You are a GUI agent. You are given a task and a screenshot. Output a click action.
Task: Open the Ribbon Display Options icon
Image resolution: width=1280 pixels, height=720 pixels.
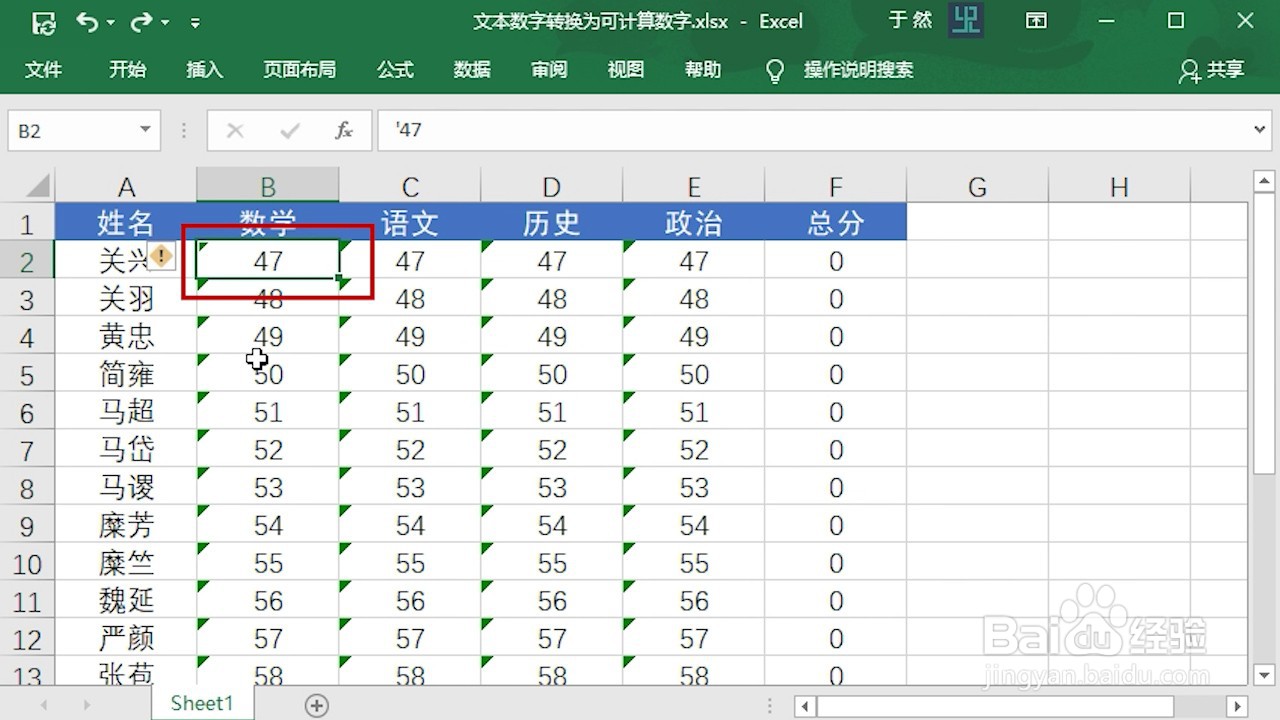click(x=1037, y=21)
